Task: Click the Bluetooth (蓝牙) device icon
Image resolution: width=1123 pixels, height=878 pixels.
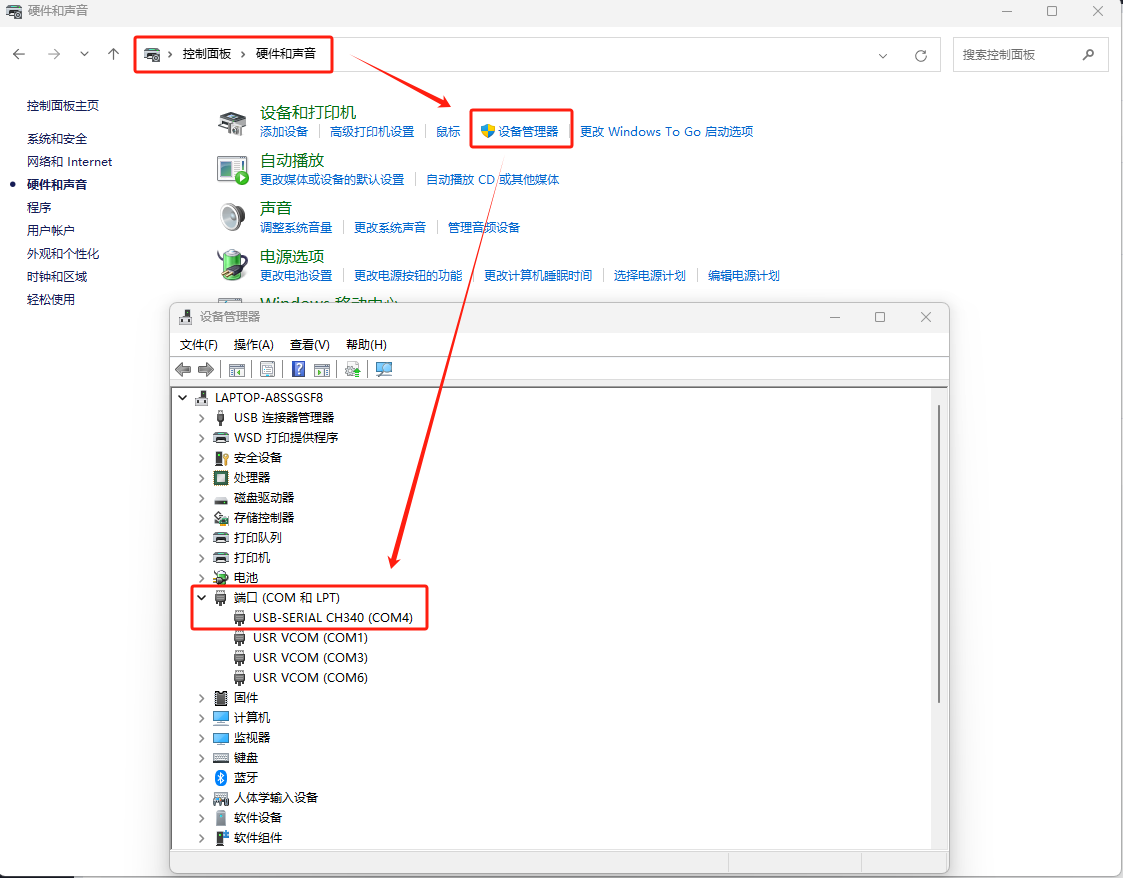Action: [x=221, y=777]
